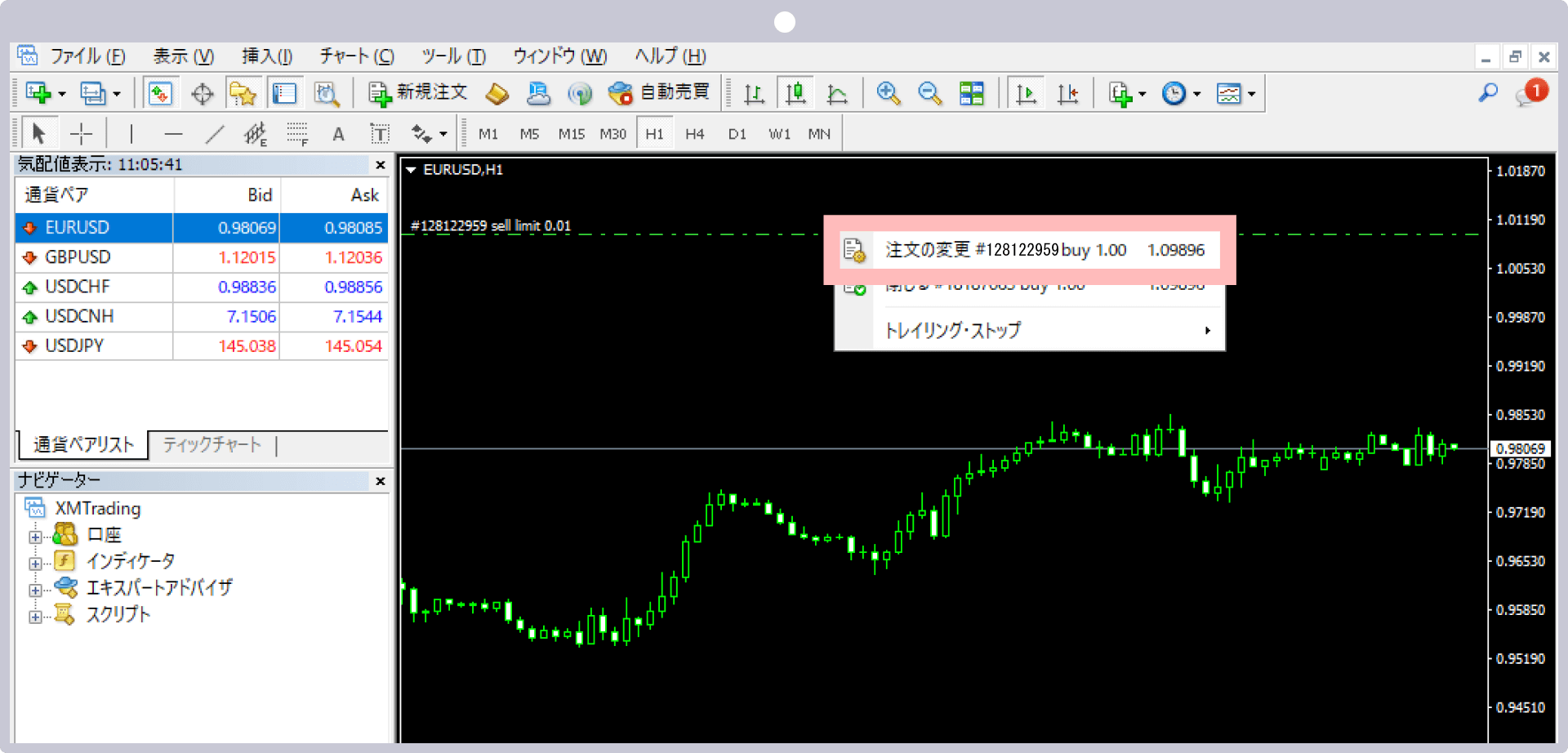
Task: Click the #128122959 sell limit order line label
Action: pos(491,226)
